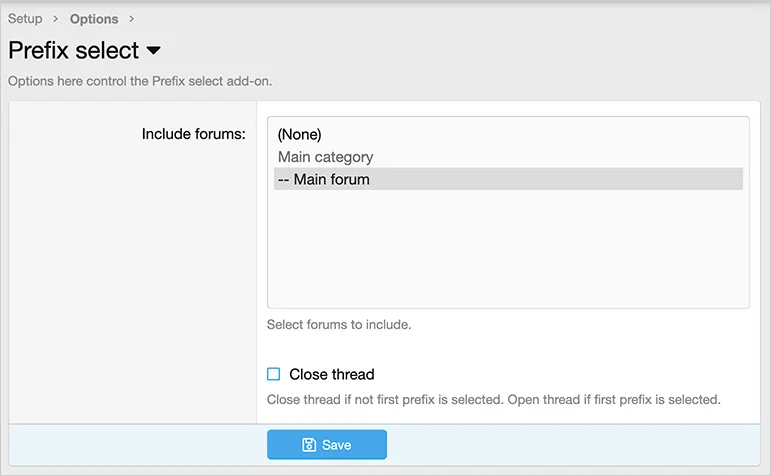Click the chevron right after Setup breadcrumb

pyautogui.click(x=56, y=19)
